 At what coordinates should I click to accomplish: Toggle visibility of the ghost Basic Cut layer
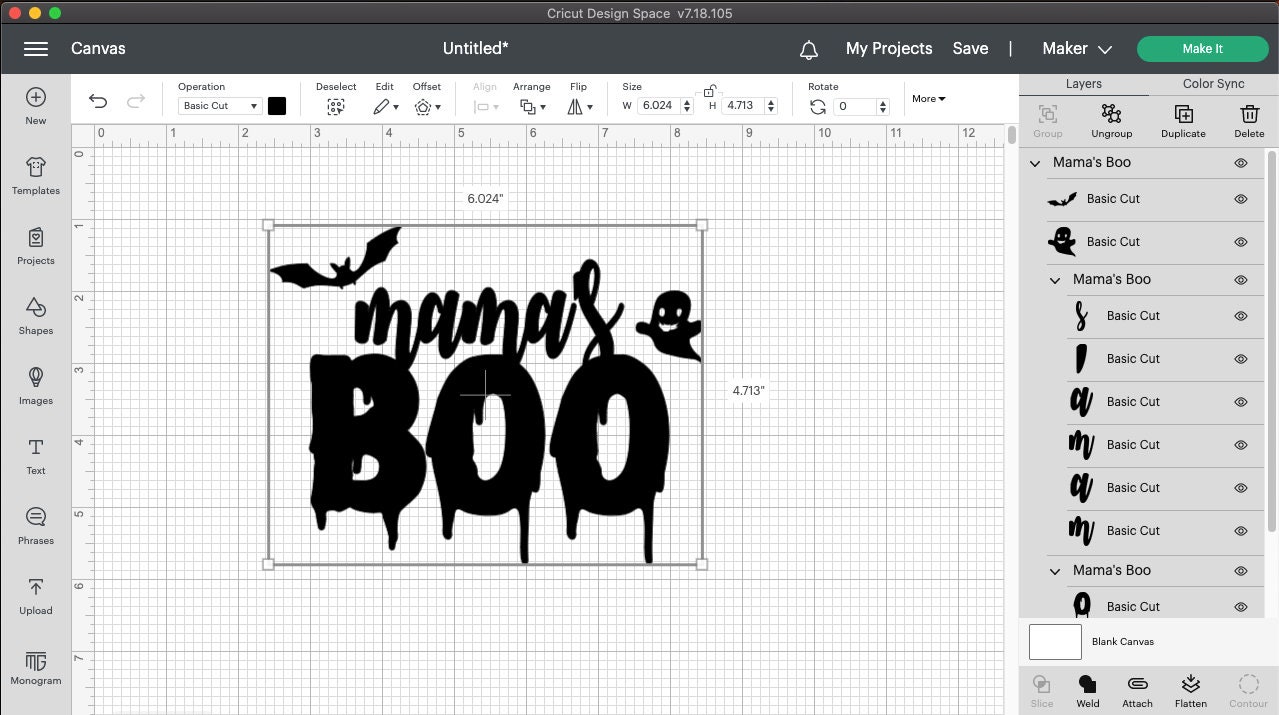point(1240,242)
